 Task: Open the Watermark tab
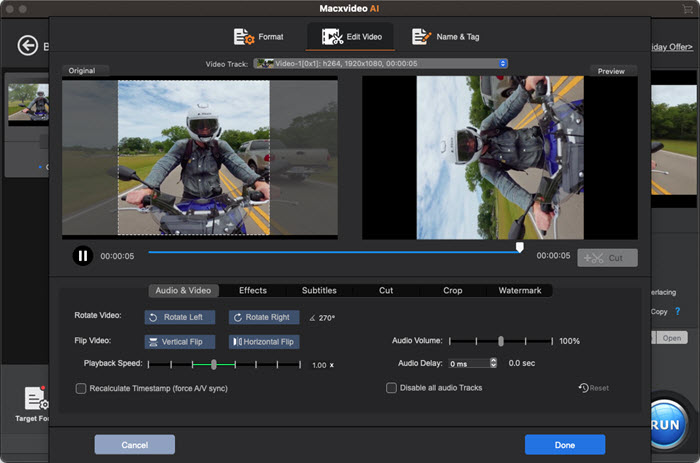(x=520, y=290)
